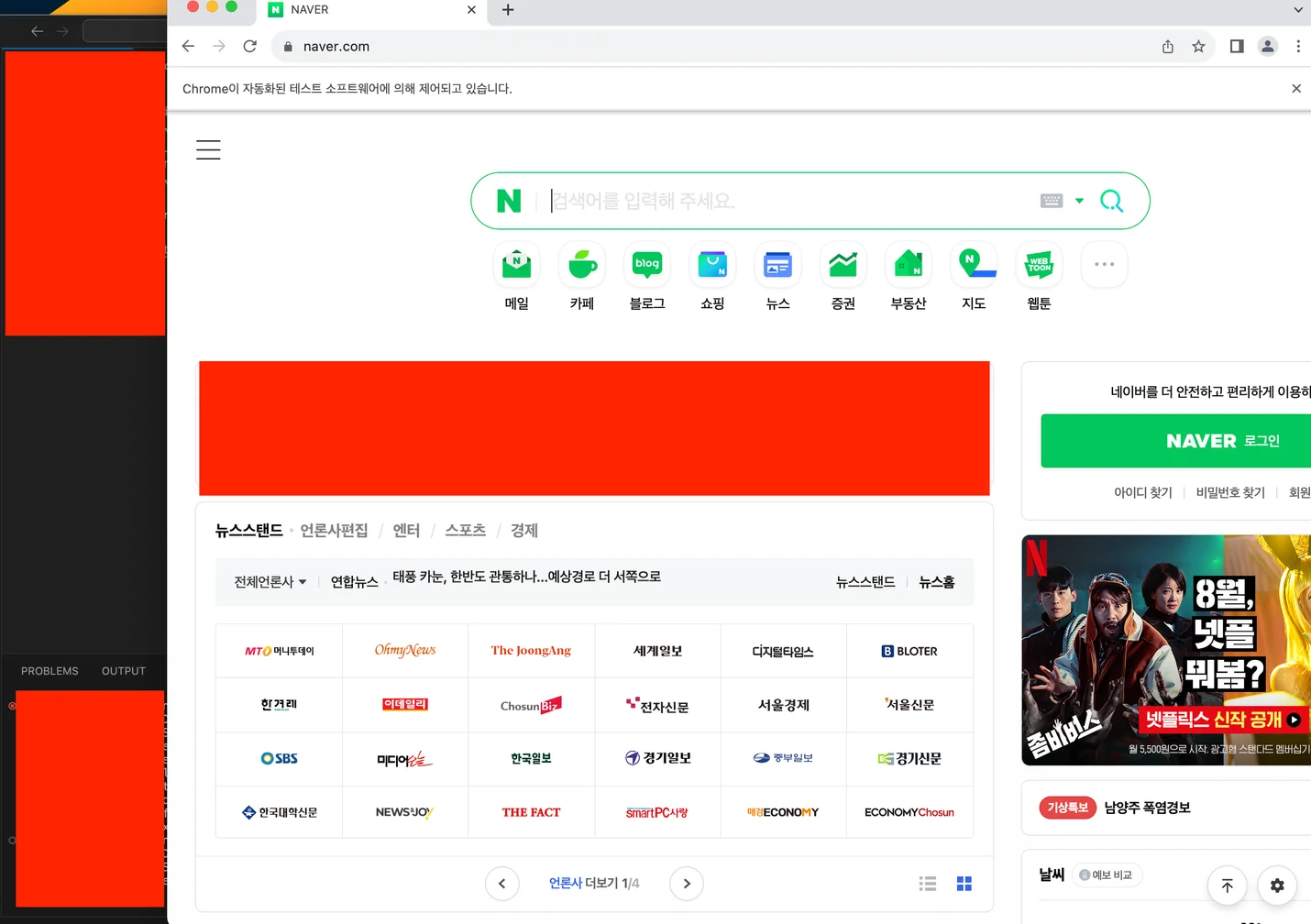Open the Webtoon (웹툰) shortcut icon
Screen dimensions: 1311x924
coord(1039,265)
